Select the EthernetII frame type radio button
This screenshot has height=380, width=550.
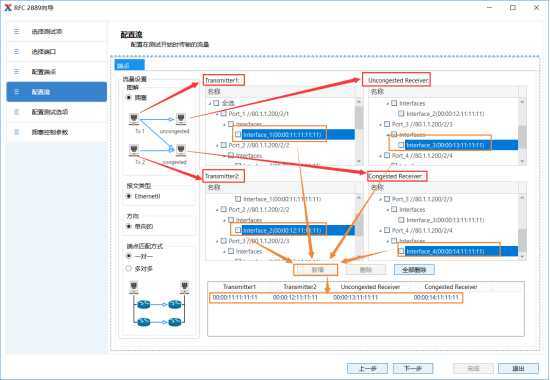point(129,196)
